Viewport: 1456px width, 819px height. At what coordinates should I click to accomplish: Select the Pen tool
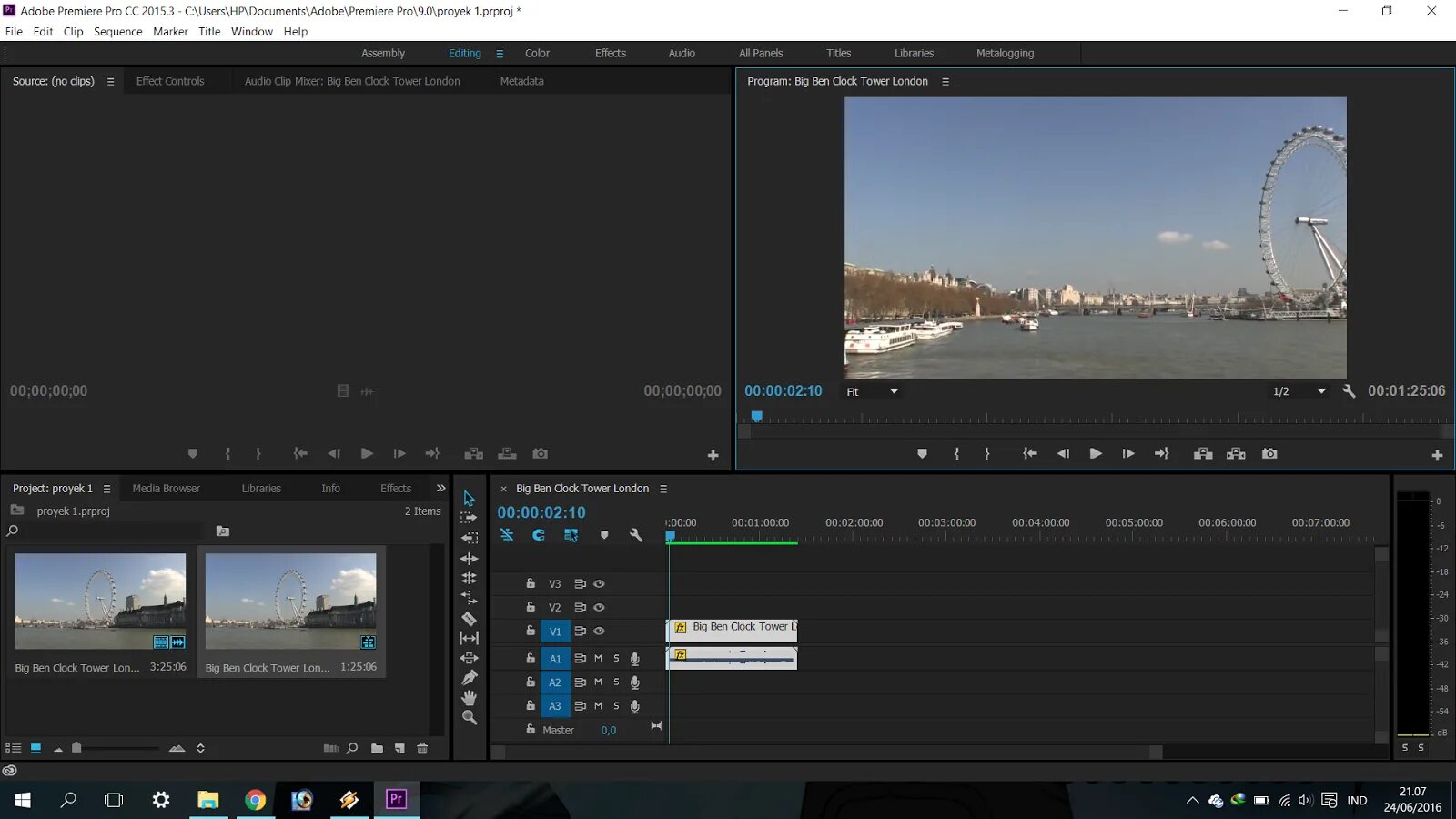click(x=469, y=678)
